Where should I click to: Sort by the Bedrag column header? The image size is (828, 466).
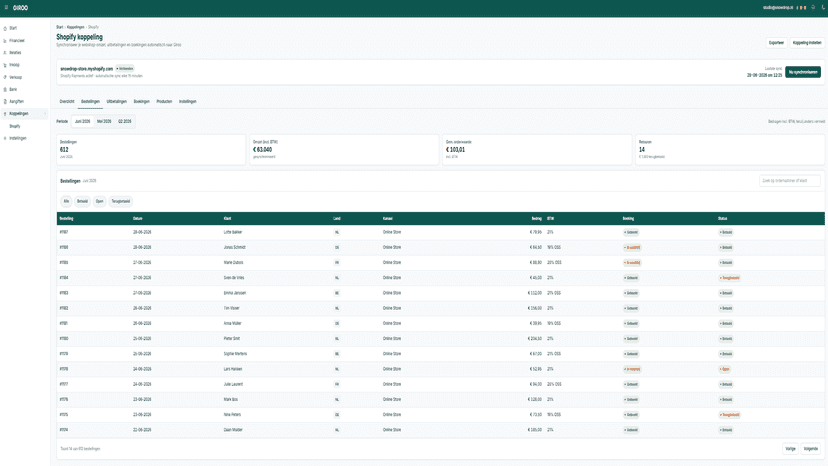pyautogui.click(x=537, y=219)
